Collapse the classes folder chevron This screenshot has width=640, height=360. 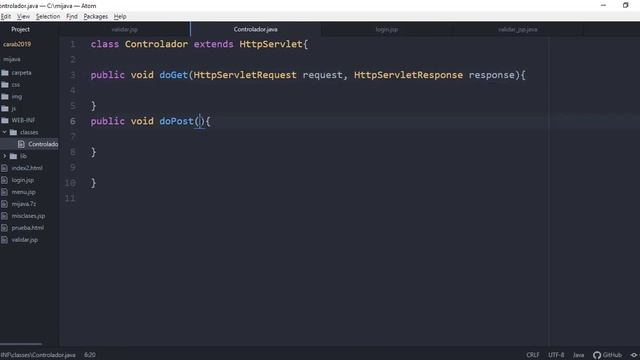4,132
